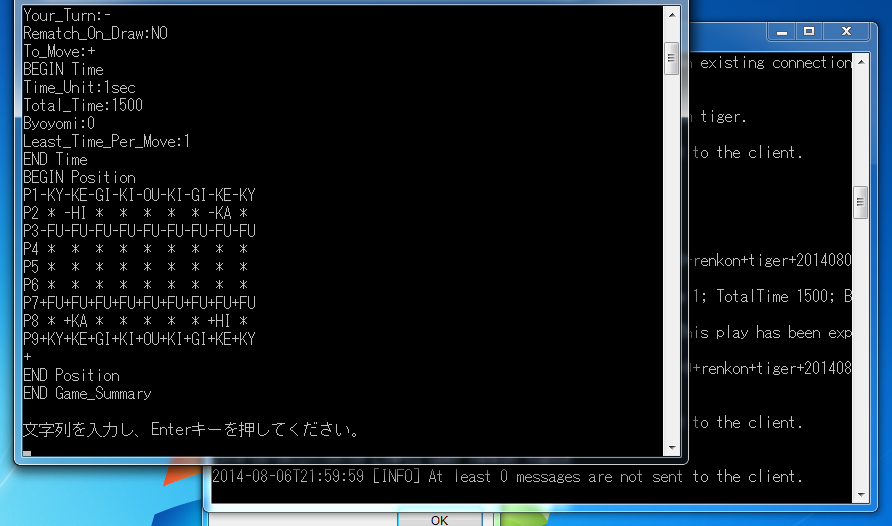
Task: Click the back console's scroll down arrow
Action: (x=861, y=495)
